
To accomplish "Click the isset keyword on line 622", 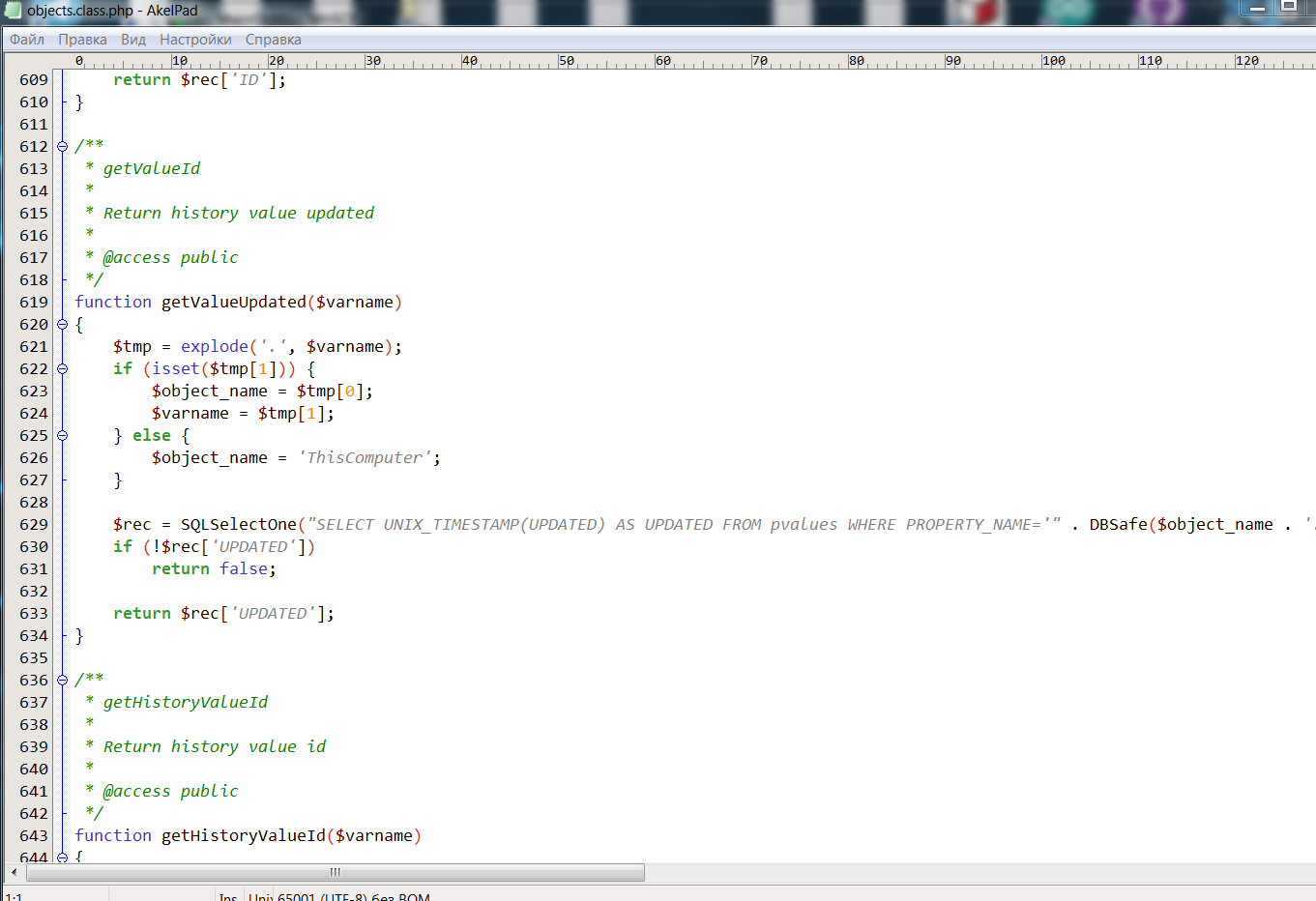I will [176, 368].
